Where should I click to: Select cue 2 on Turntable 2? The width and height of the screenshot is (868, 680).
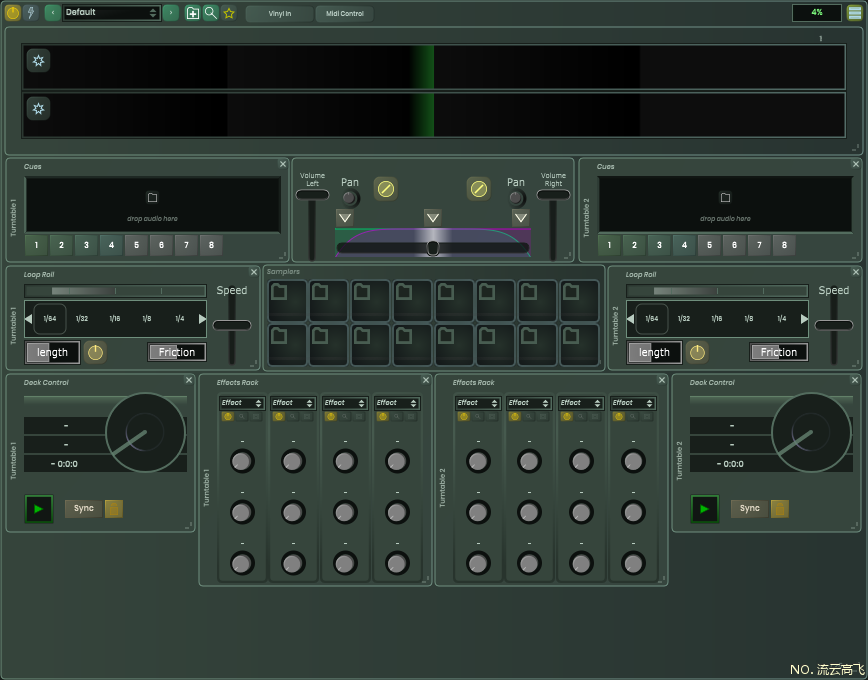point(634,245)
